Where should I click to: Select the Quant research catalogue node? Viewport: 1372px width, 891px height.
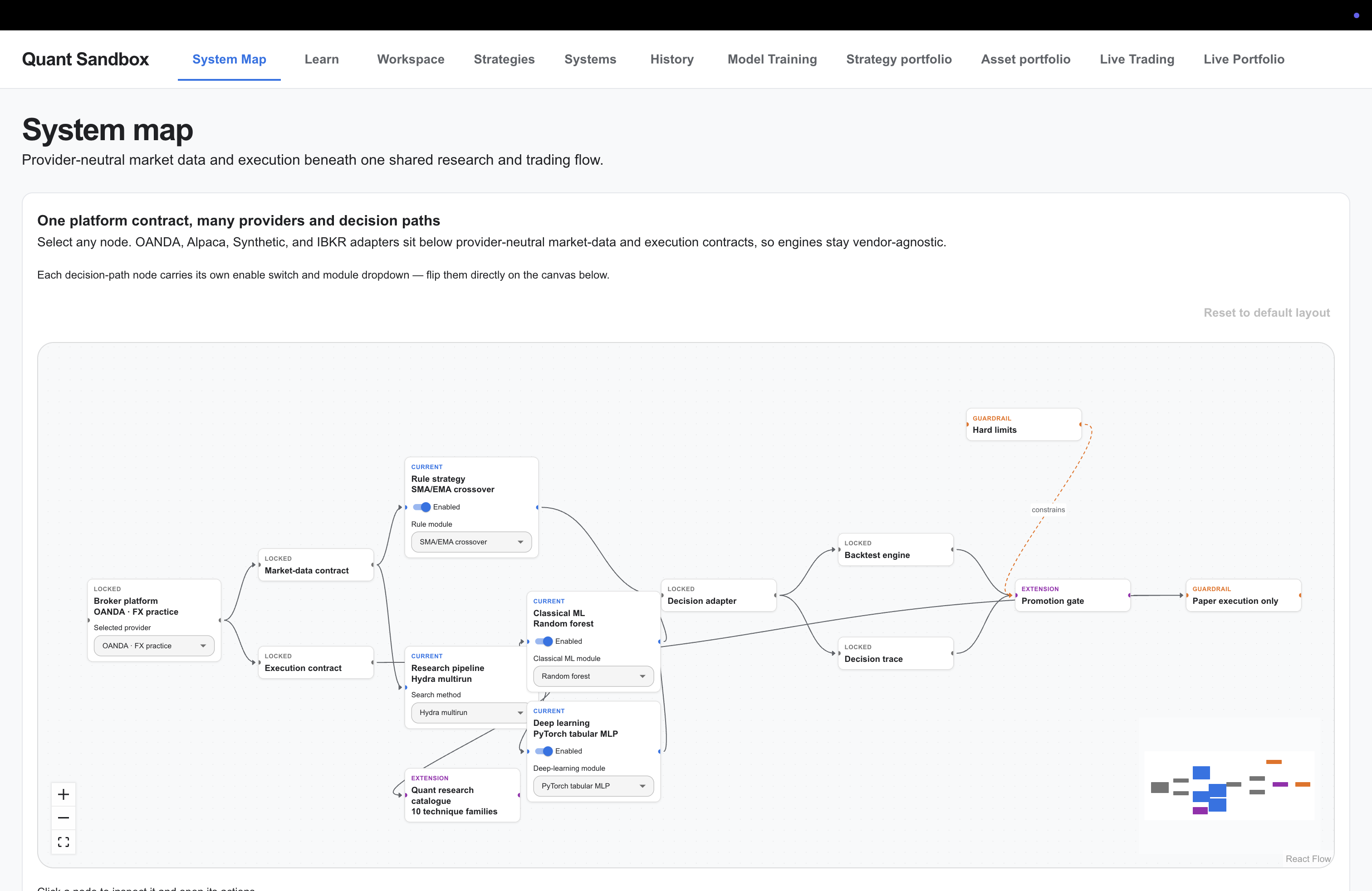pos(462,795)
